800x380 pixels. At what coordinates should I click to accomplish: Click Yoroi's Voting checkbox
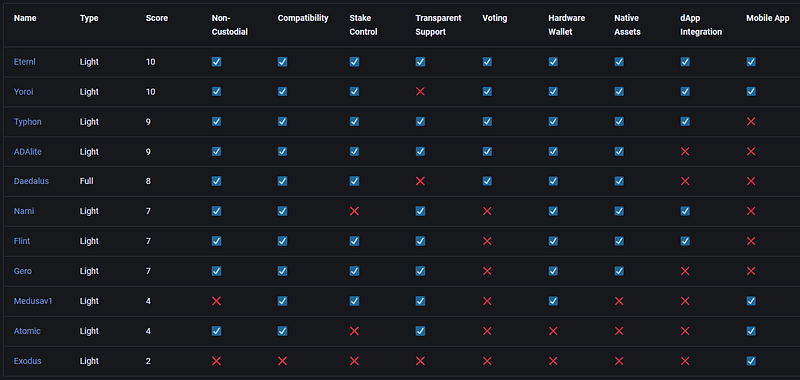pos(487,92)
